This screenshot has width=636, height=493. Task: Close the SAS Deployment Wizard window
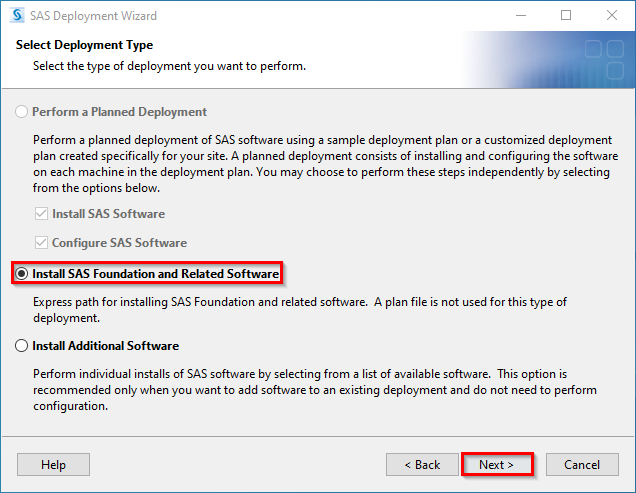point(612,15)
